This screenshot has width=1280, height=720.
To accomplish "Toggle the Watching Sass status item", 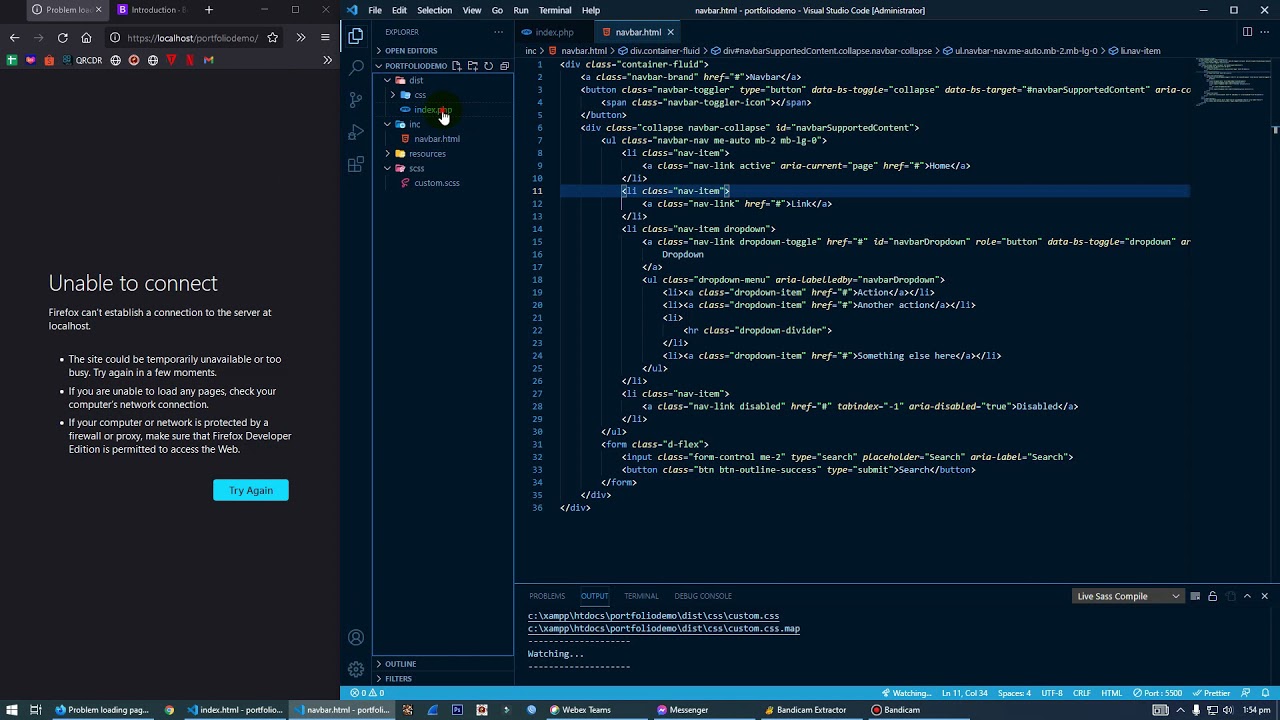I will 907,693.
